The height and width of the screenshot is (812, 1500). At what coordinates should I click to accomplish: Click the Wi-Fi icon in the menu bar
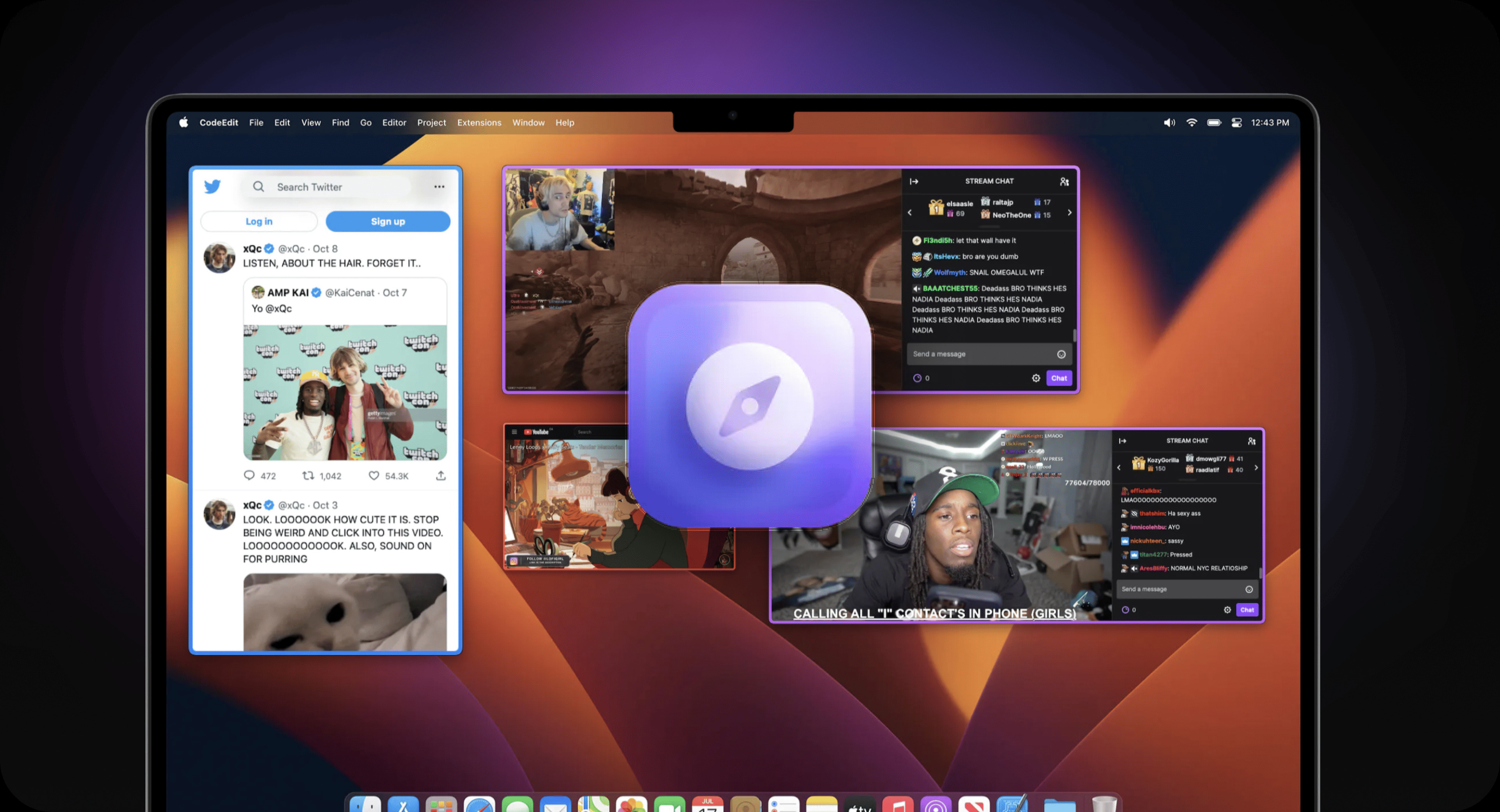1191,123
